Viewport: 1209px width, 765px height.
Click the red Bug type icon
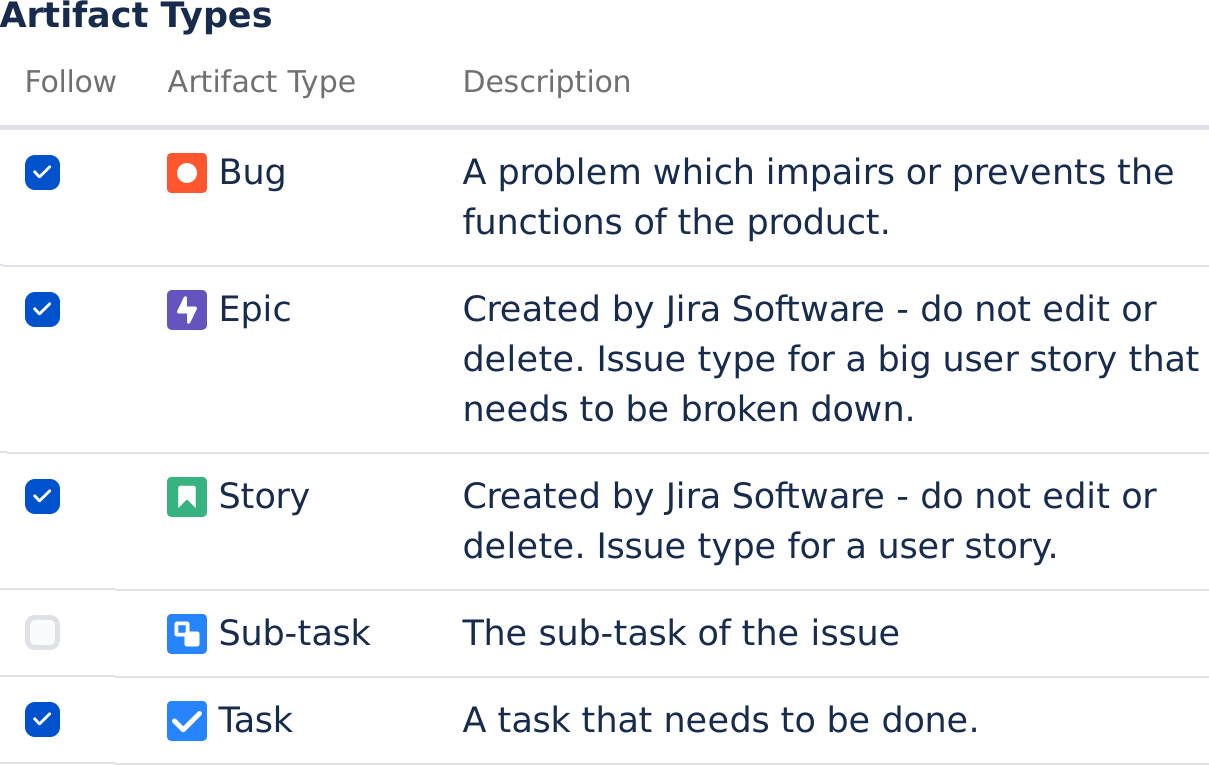coord(187,173)
